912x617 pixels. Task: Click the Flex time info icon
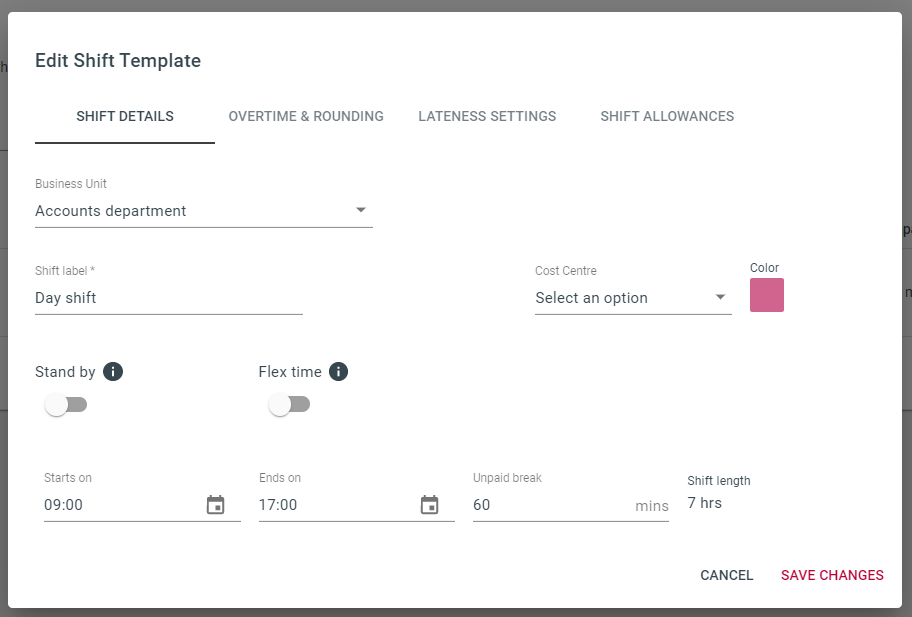click(x=339, y=372)
